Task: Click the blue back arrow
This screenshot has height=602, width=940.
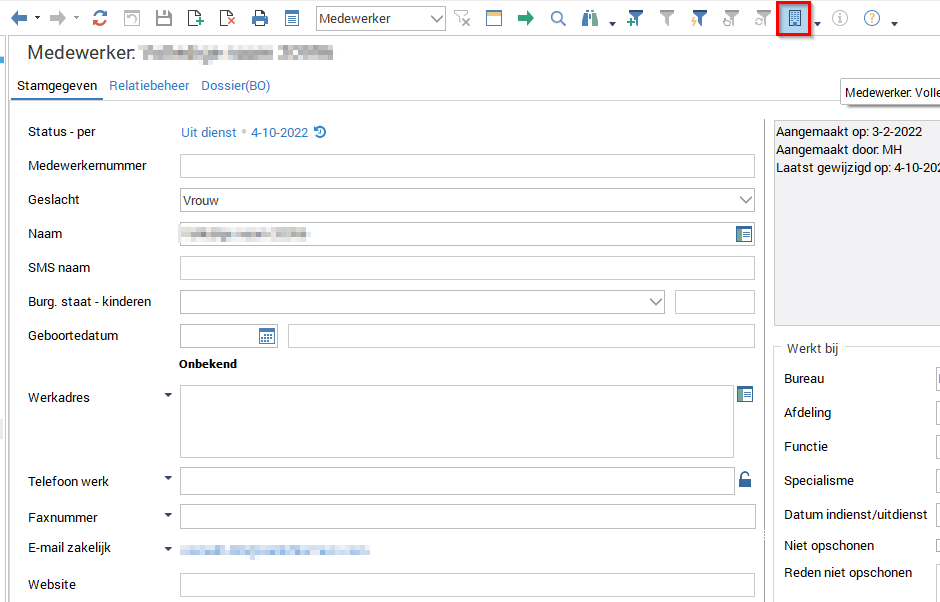Action: coord(19,18)
